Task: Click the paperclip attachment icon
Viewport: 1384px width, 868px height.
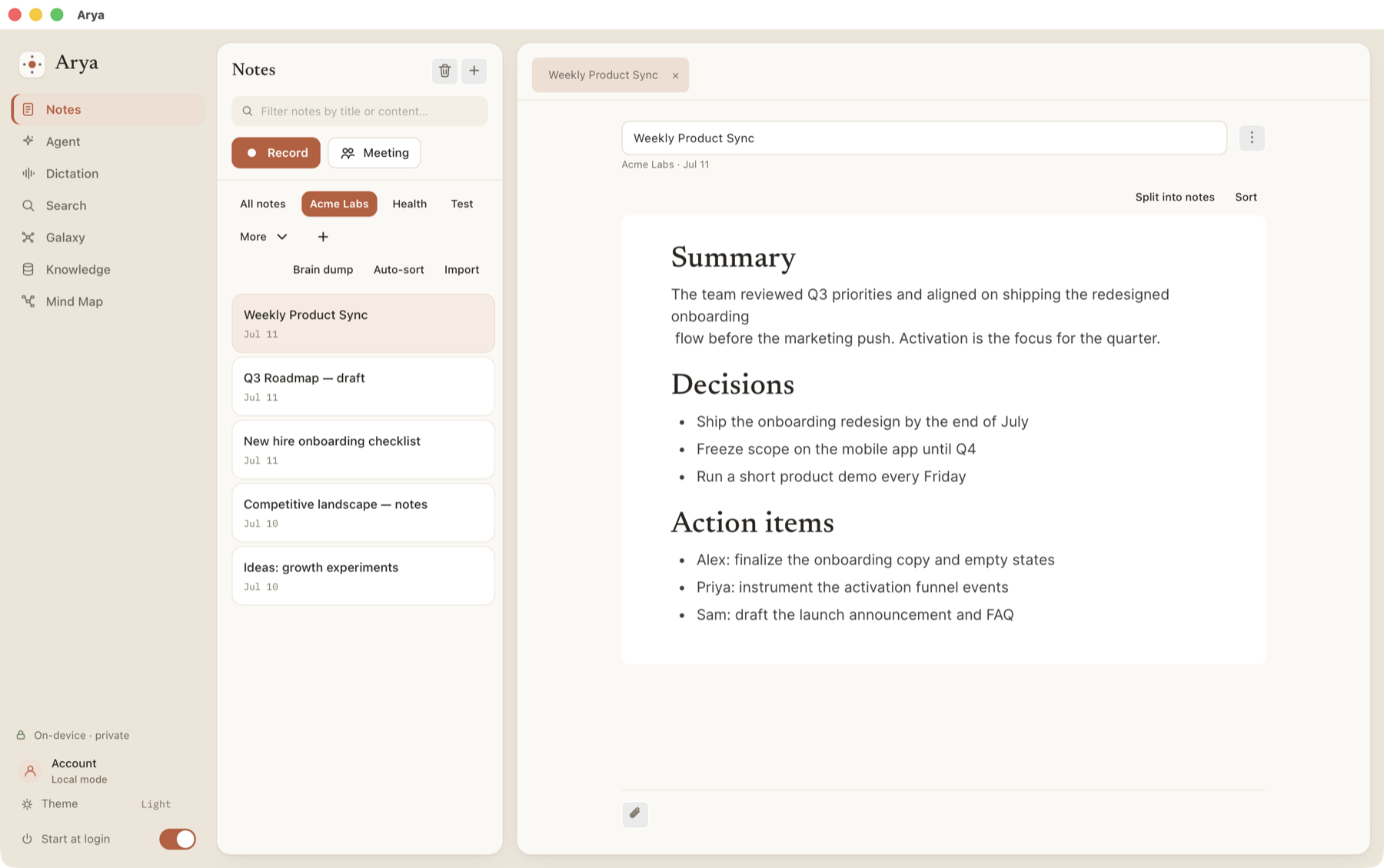Action: [x=635, y=814]
